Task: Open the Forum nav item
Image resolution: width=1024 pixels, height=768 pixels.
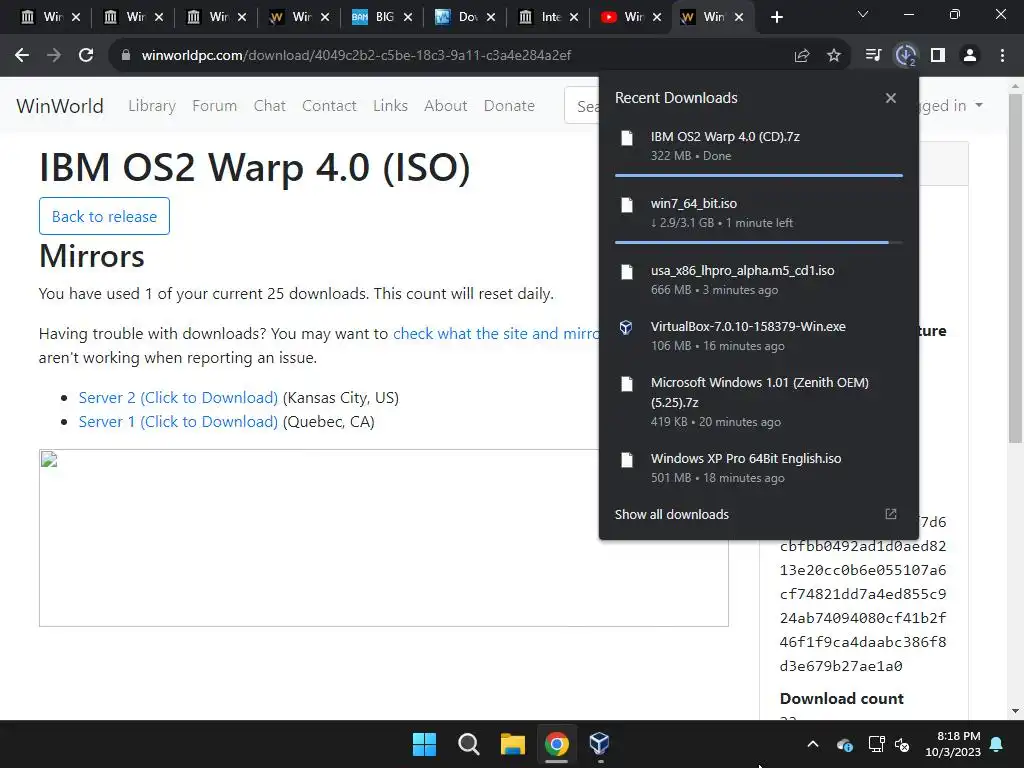Action: coord(214,106)
